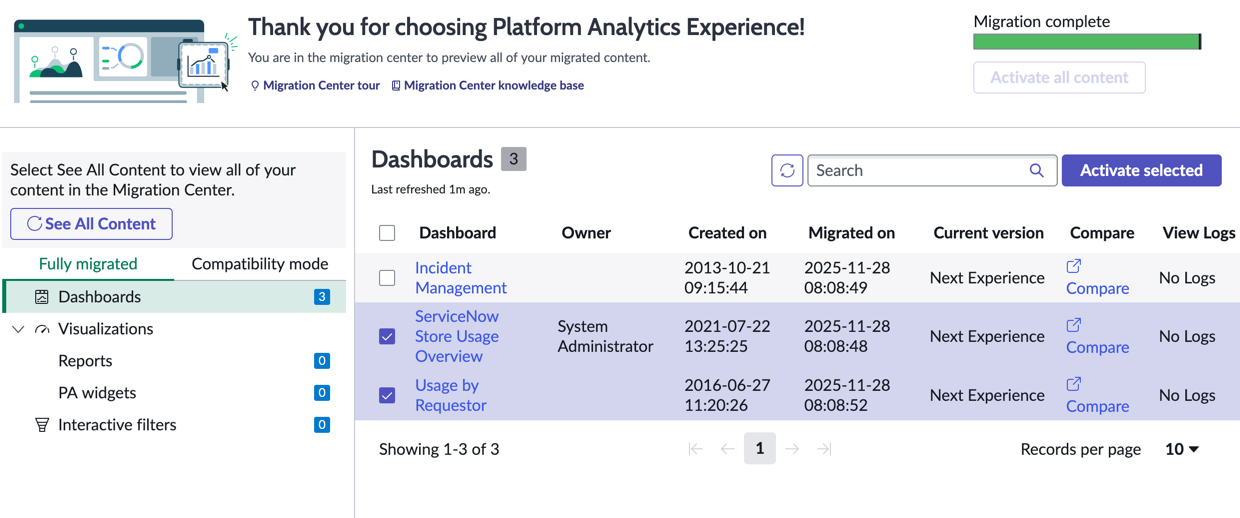Click the Migration complete progress bar
The width and height of the screenshot is (1240, 518).
click(x=1087, y=41)
